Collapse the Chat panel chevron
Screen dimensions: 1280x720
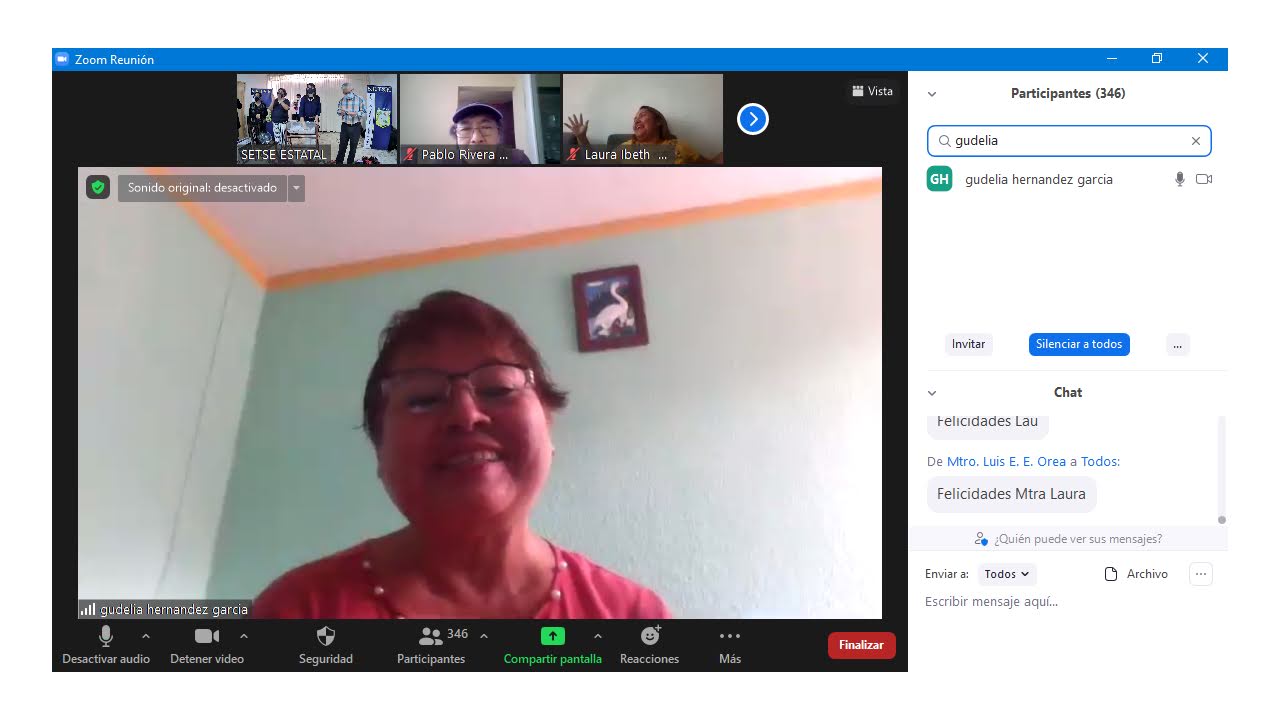coord(932,393)
